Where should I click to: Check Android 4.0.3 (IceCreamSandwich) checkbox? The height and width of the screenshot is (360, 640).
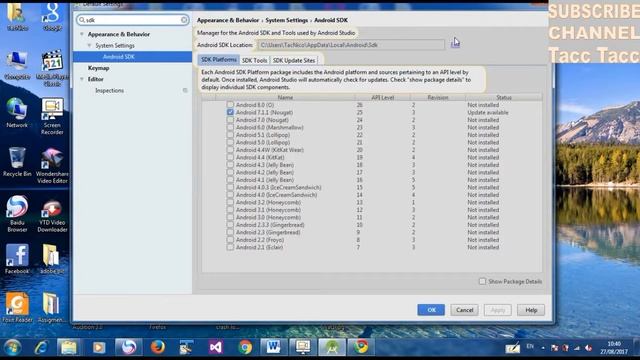click(230, 187)
